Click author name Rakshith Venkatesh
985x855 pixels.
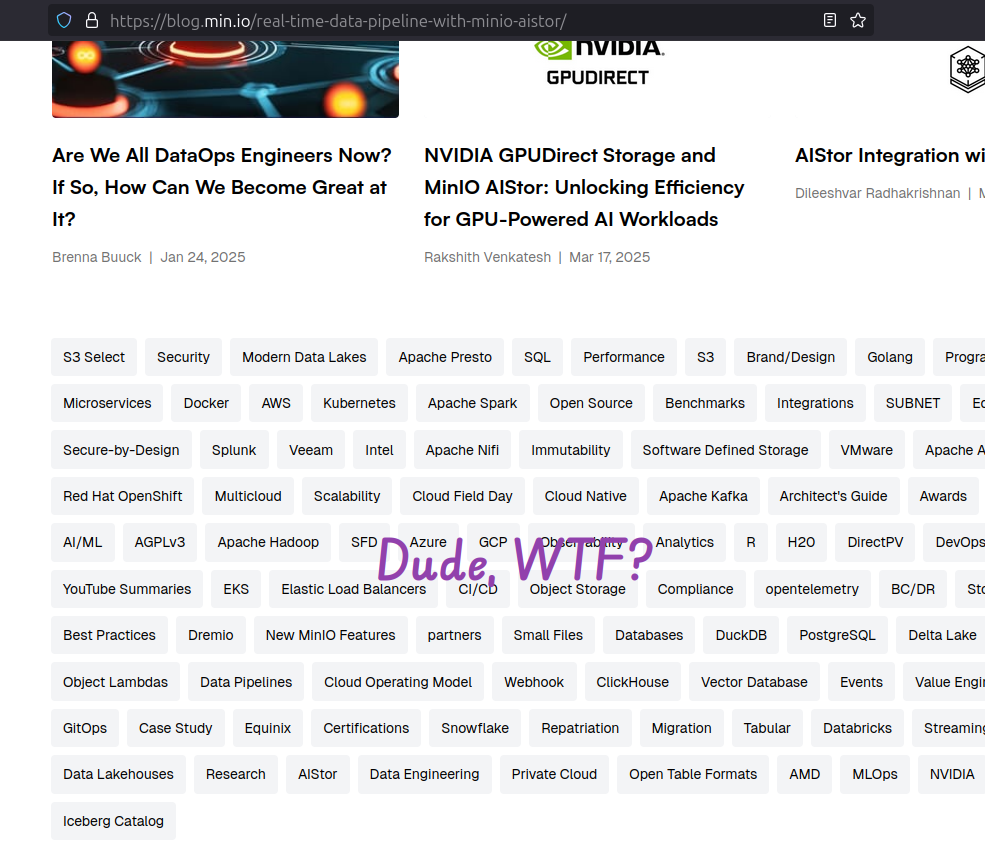pos(487,257)
